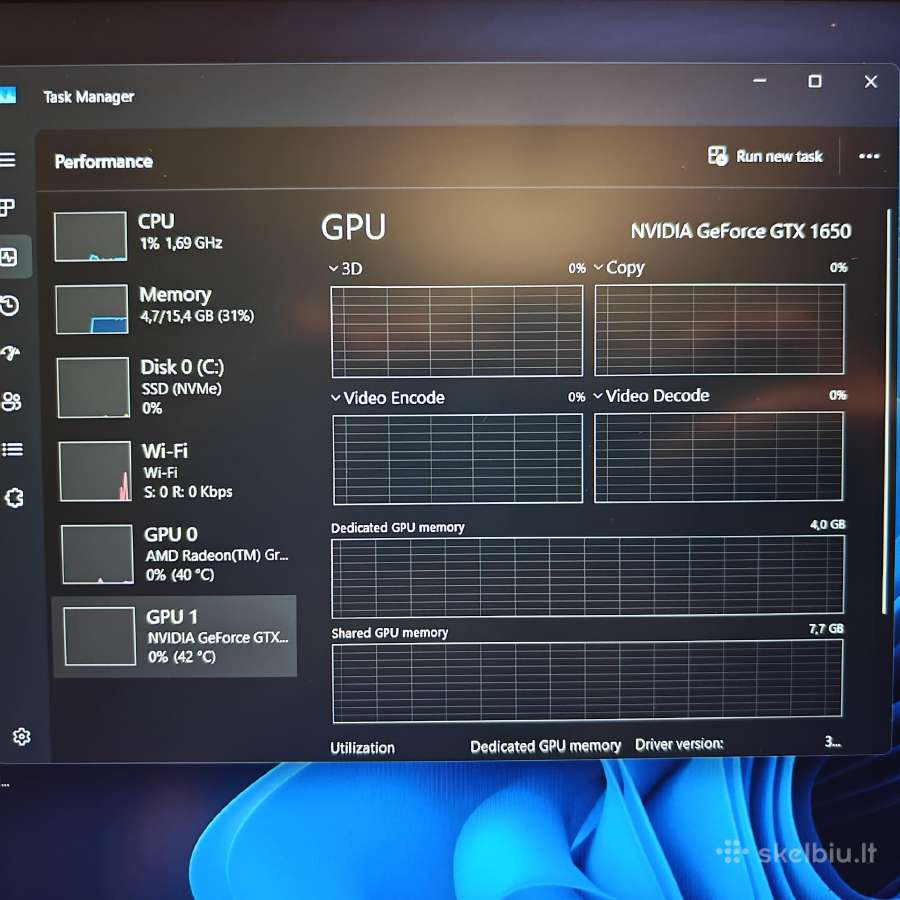Open the Copy engine dropdown
Viewport: 900px width, 900px height.
pyautogui.click(x=598, y=267)
